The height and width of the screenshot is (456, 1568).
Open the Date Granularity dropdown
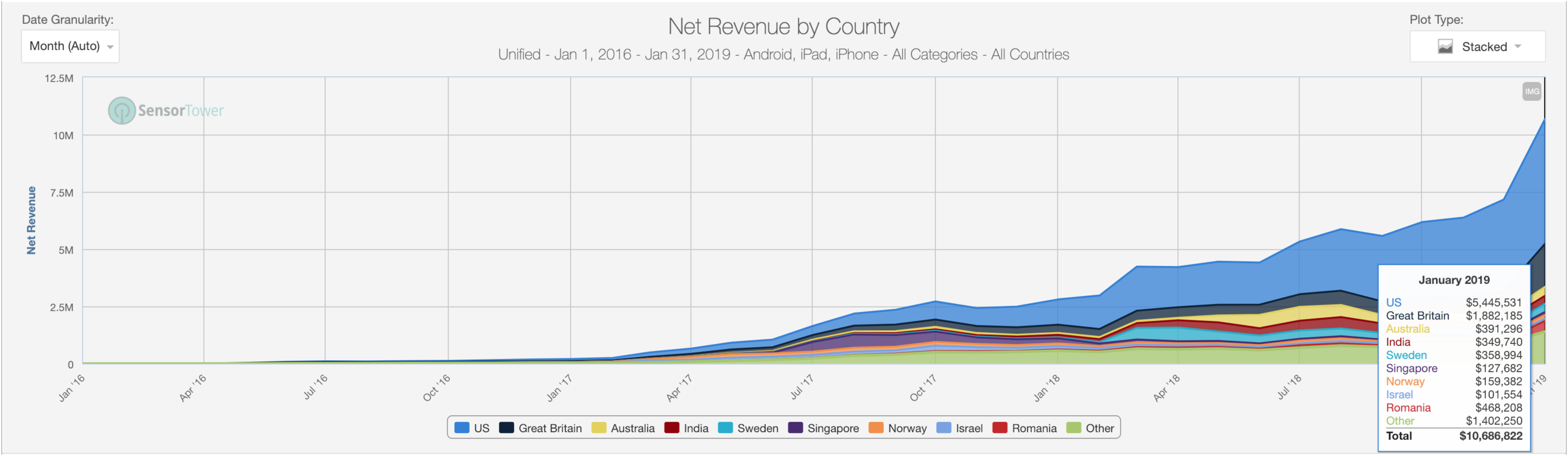pos(70,46)
